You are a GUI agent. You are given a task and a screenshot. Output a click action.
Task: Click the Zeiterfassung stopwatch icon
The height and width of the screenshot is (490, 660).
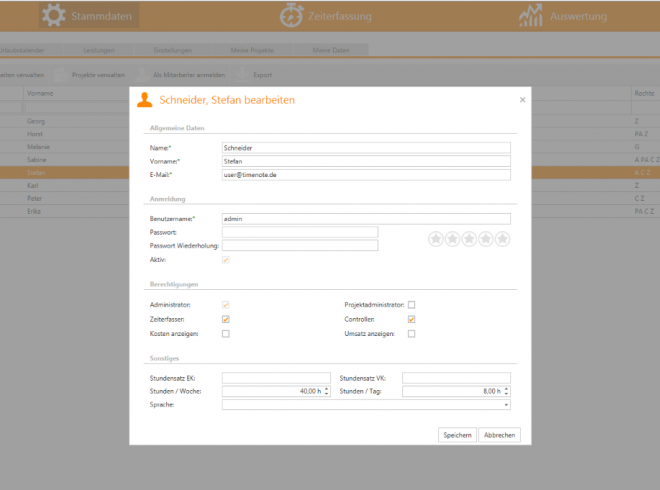click(x=291, y=16)
